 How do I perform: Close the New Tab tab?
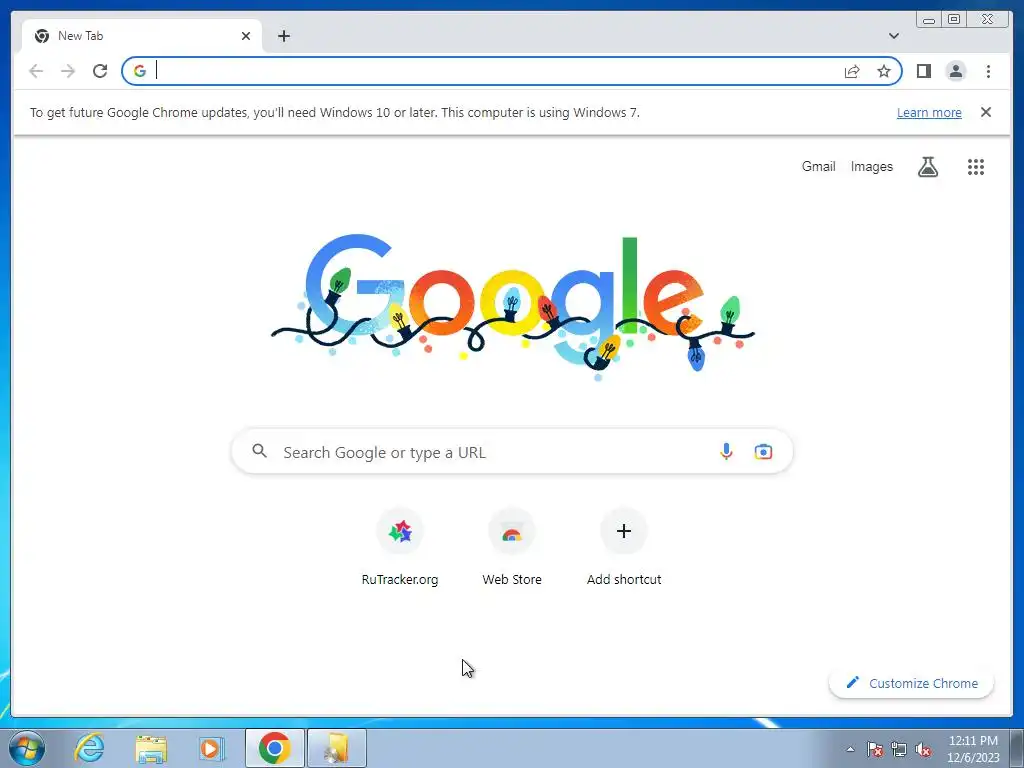pyautogui.click(x=246, y=36)
